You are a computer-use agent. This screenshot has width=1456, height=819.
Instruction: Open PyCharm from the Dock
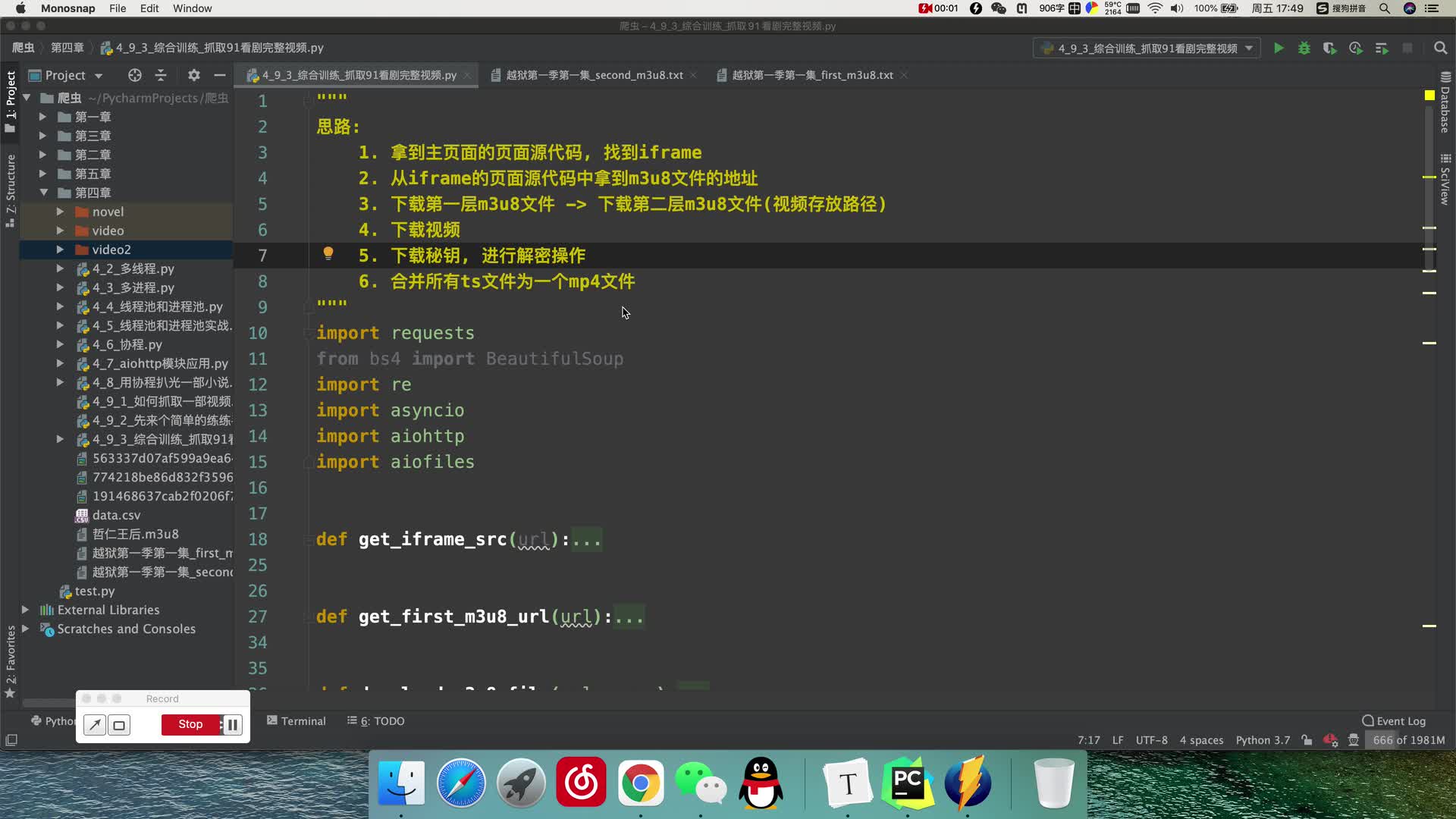[x=908, y=783]
